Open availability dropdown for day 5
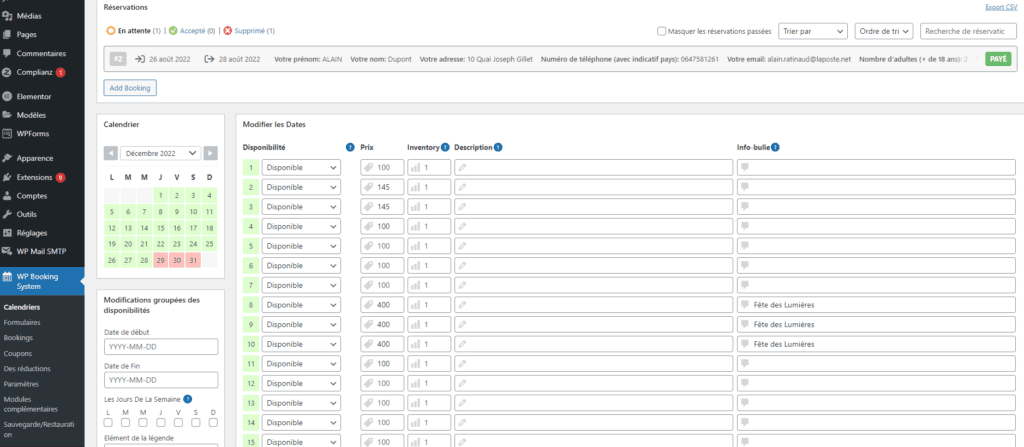1024x447 pixels. point(301,246)
